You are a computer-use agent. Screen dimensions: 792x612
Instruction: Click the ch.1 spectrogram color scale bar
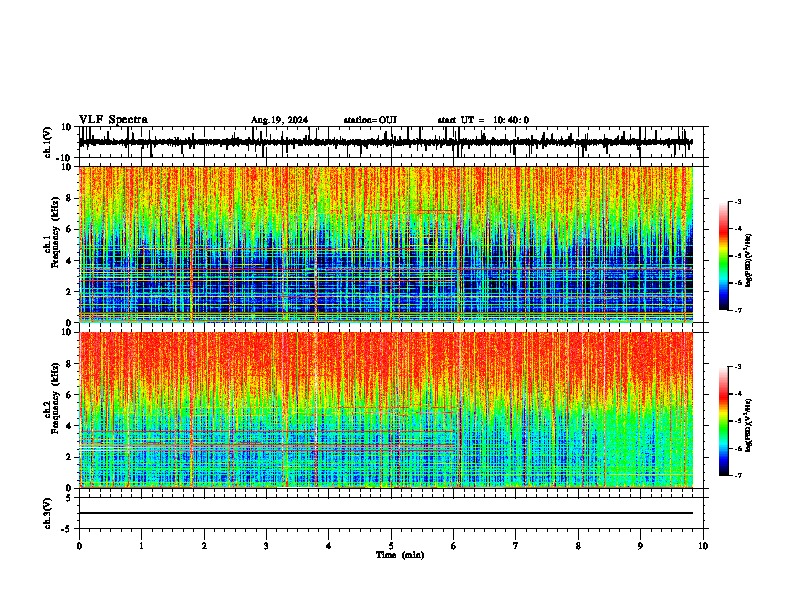pos(723,256)
